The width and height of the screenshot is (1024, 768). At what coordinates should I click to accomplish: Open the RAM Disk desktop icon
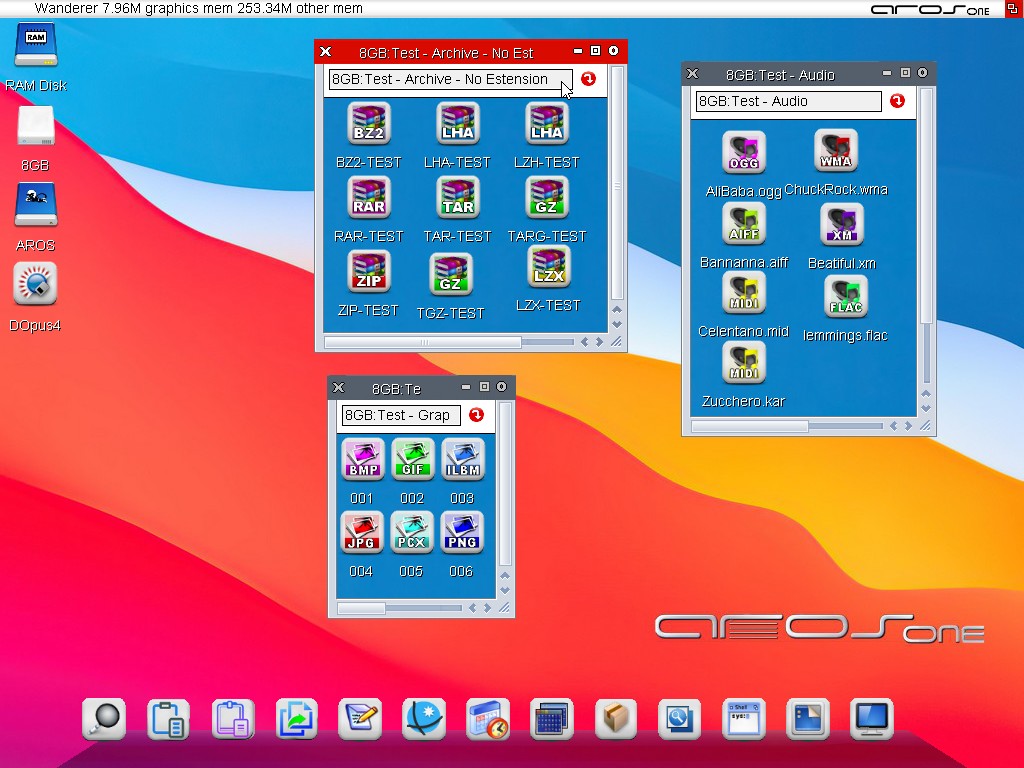35,45
